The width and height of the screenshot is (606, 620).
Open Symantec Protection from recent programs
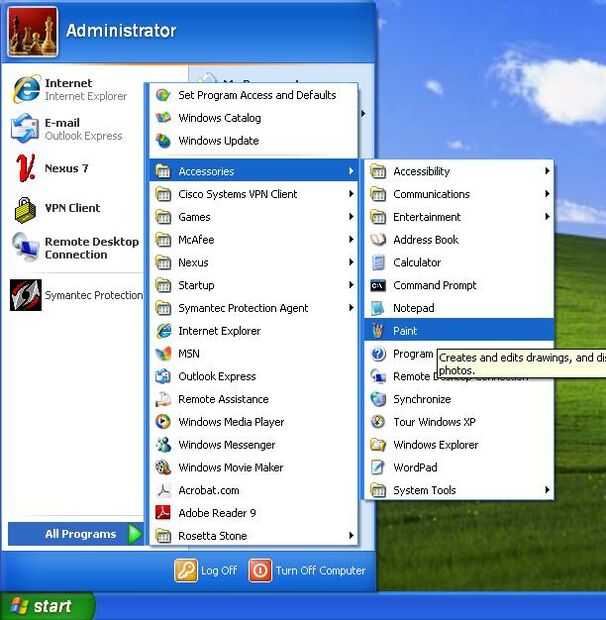coord(75,295)
